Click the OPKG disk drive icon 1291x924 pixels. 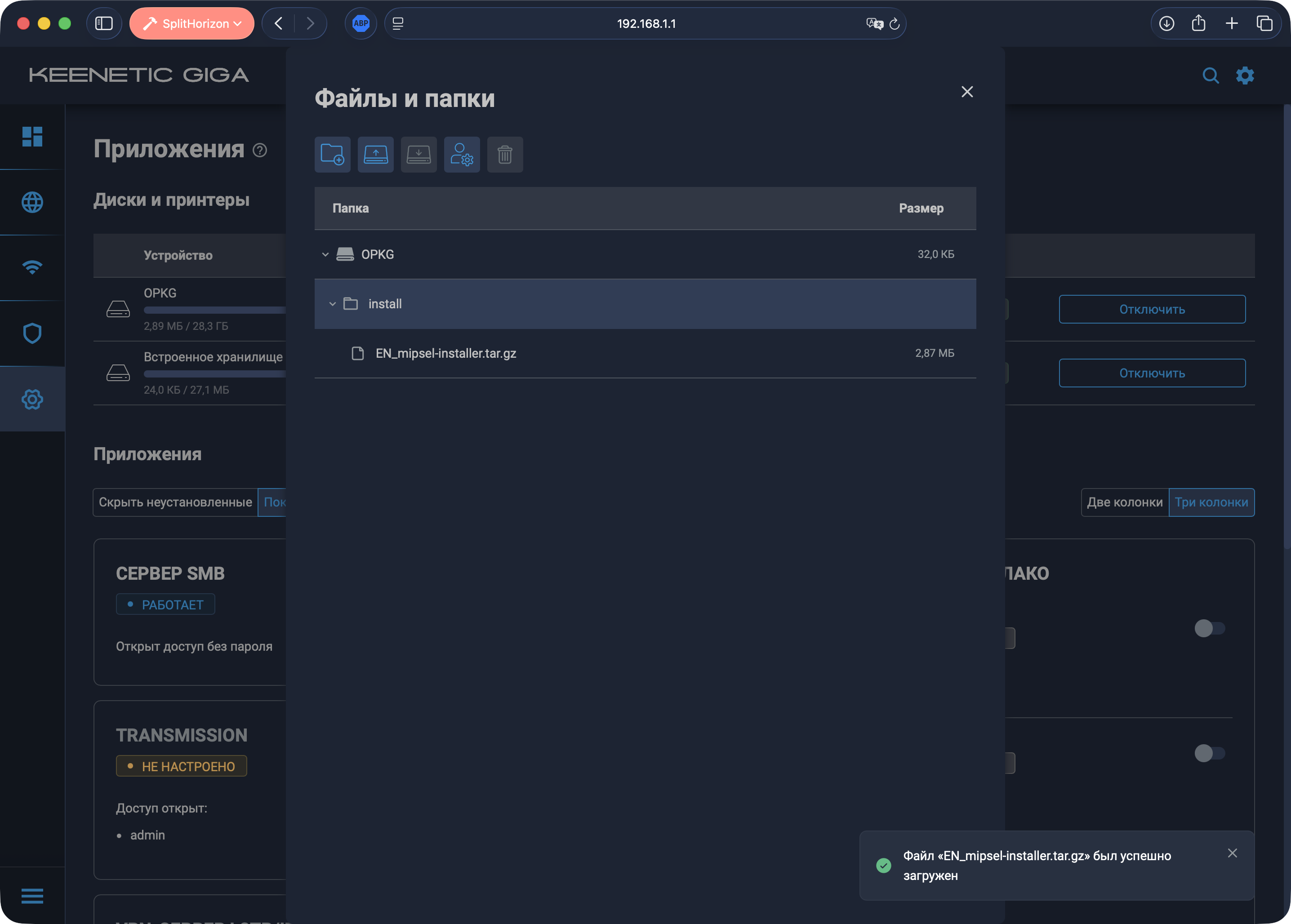[118, 309]
